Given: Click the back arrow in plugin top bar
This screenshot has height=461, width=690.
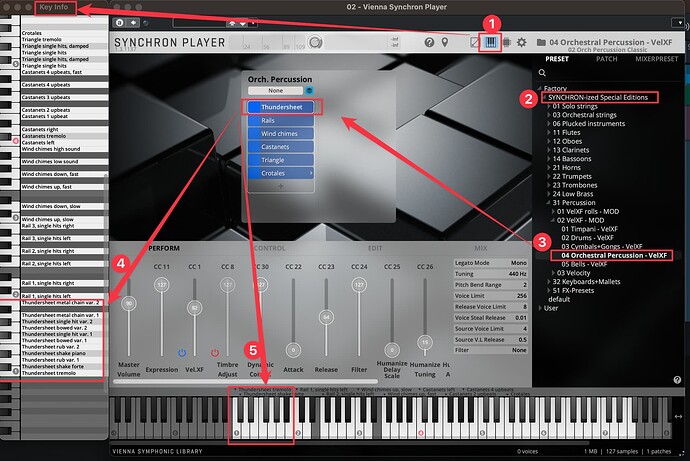Looking at the screenshot, I should coord(133,22).
